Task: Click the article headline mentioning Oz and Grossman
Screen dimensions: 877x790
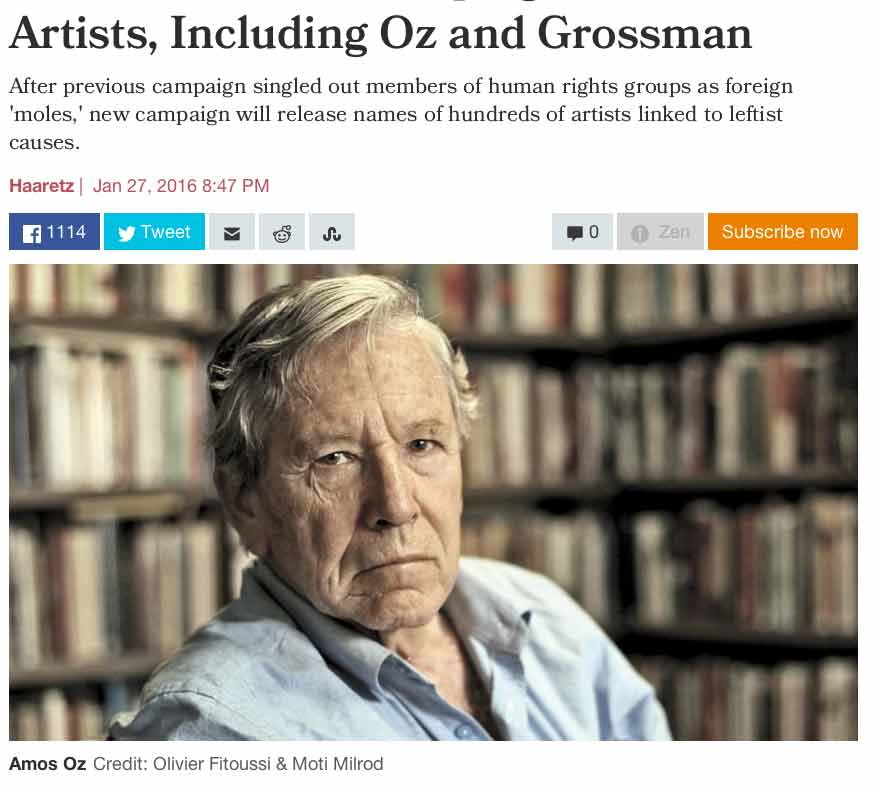Action: [x=380, y=33]
